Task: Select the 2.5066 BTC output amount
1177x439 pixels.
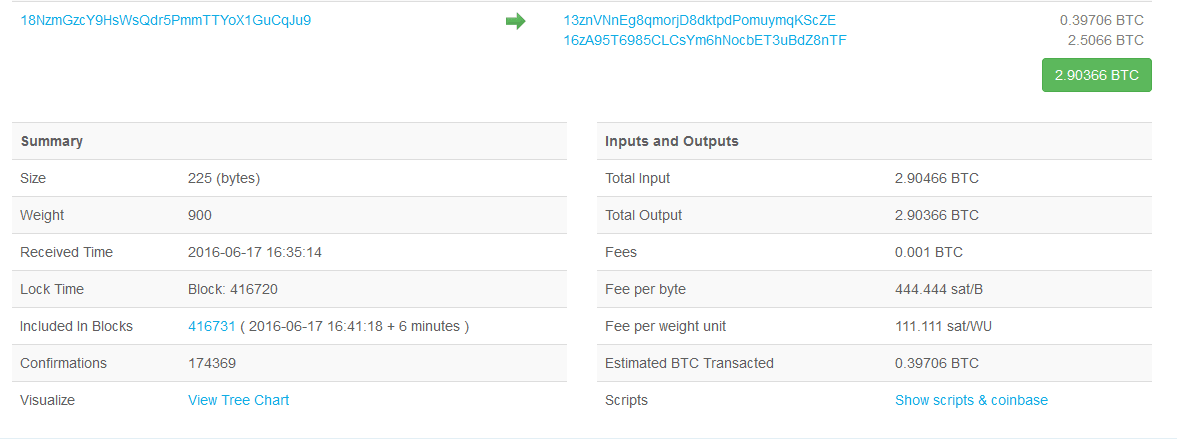Action: (x=1106, y=40)
